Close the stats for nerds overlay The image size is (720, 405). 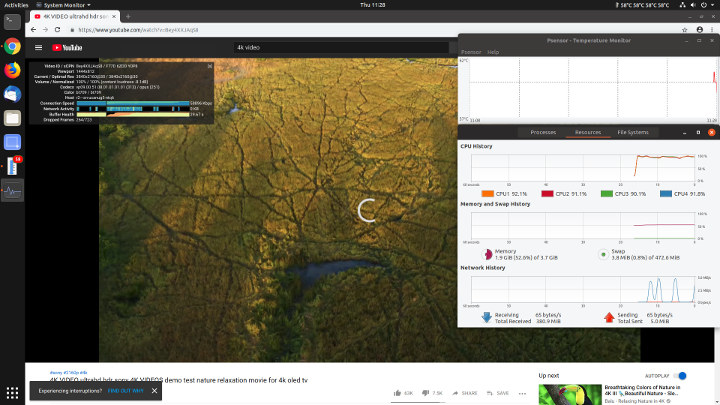[x=210, y=66]
